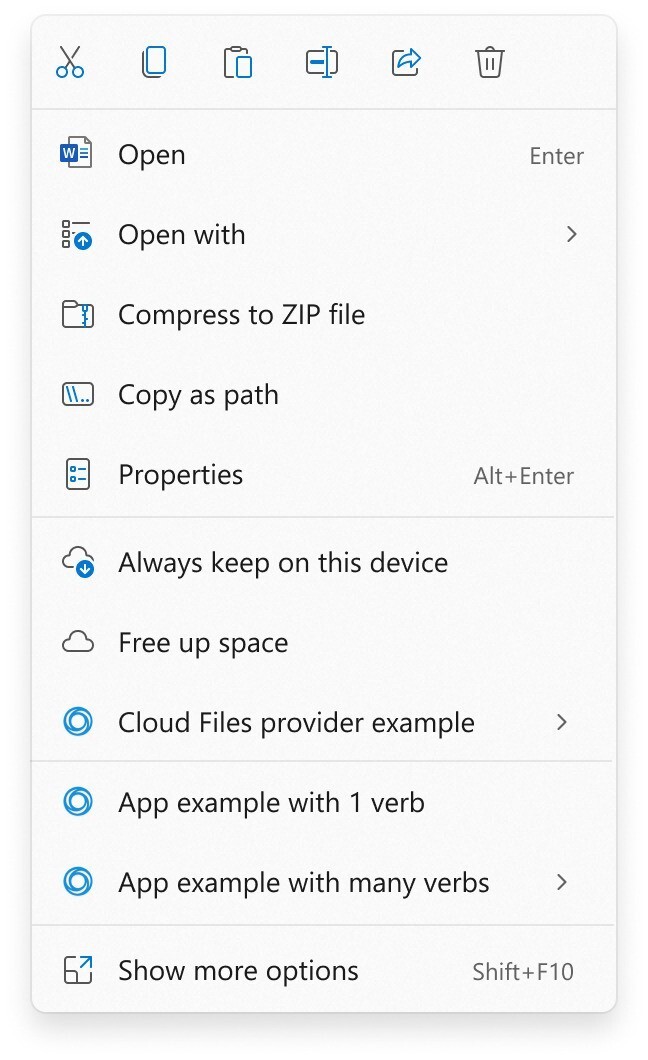Select Show more options entry
This screenshot has height=1060, width=648.
(238, 971)
